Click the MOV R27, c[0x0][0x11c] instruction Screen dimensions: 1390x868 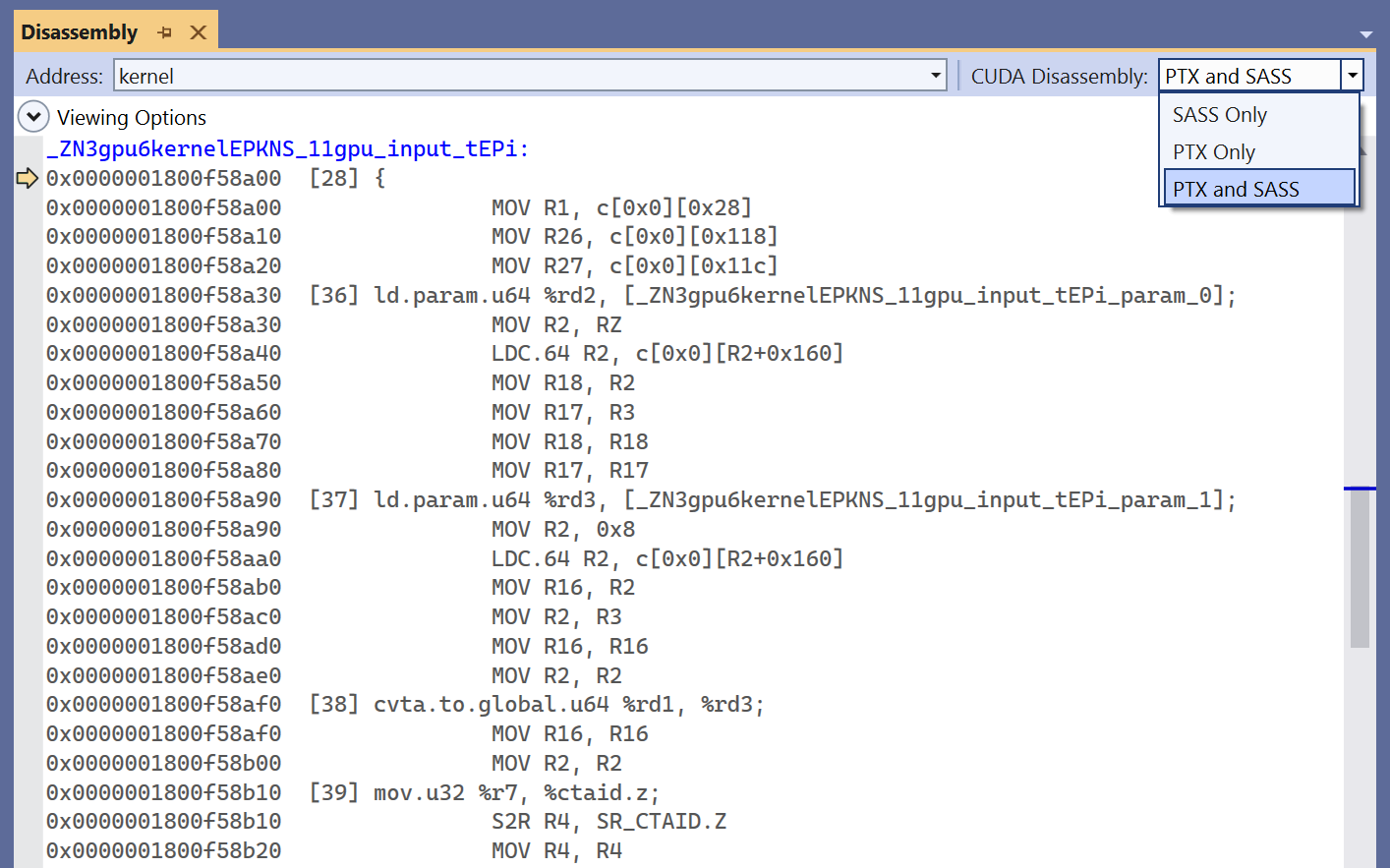pos(634,265)
